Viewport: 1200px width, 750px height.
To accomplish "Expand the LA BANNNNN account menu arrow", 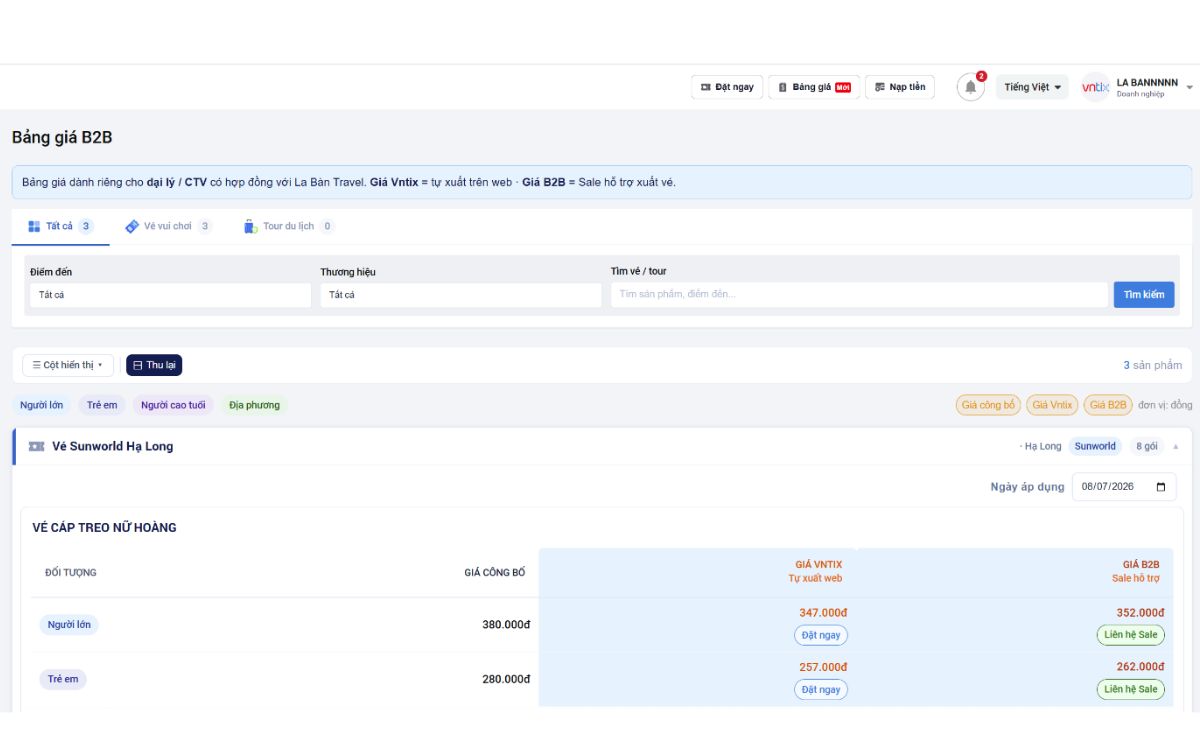I will [1189, 88].
